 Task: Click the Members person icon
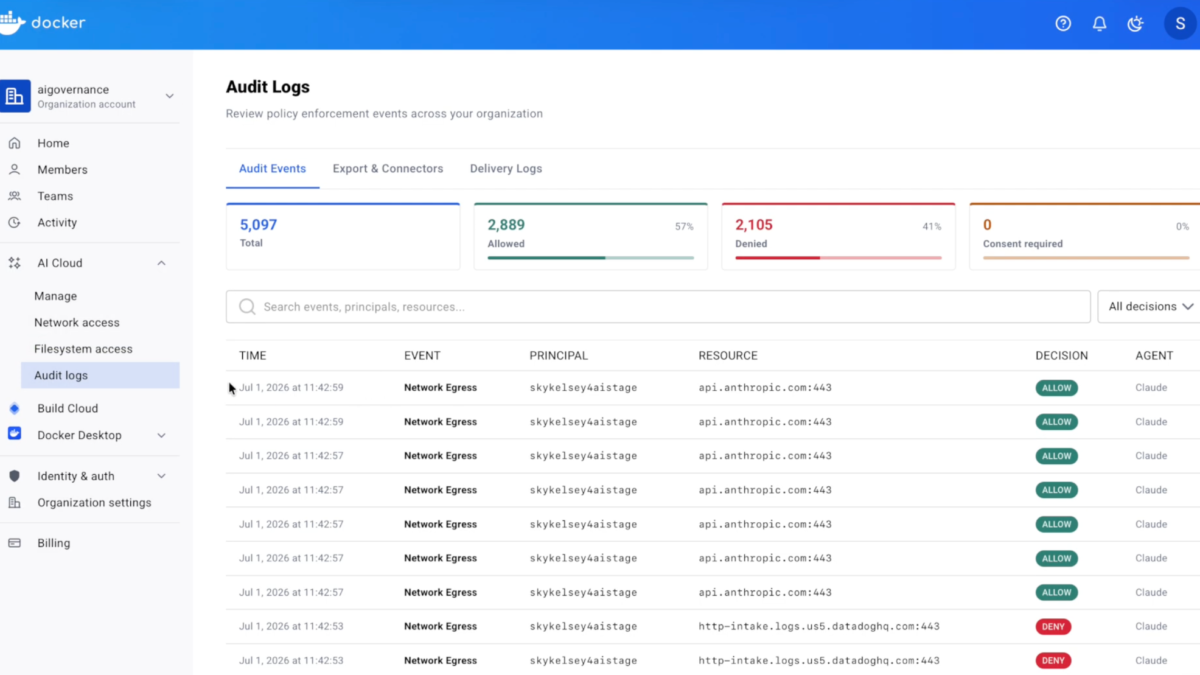[14, 170]
